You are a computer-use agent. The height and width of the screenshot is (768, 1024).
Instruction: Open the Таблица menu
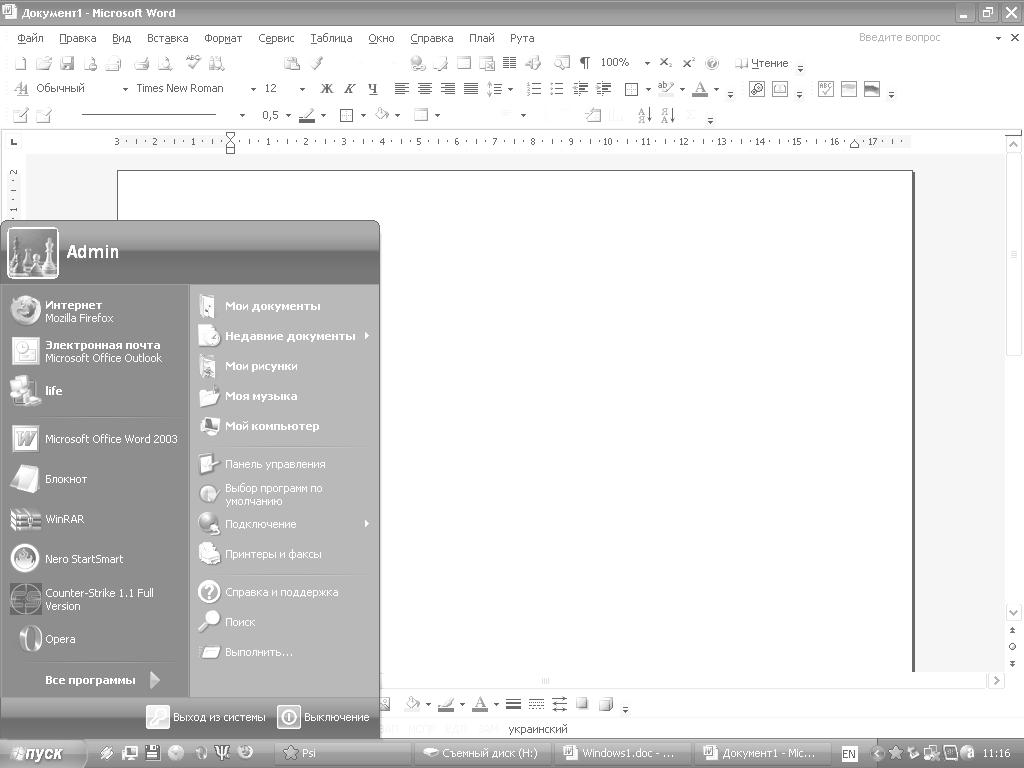tap(331, 39)
